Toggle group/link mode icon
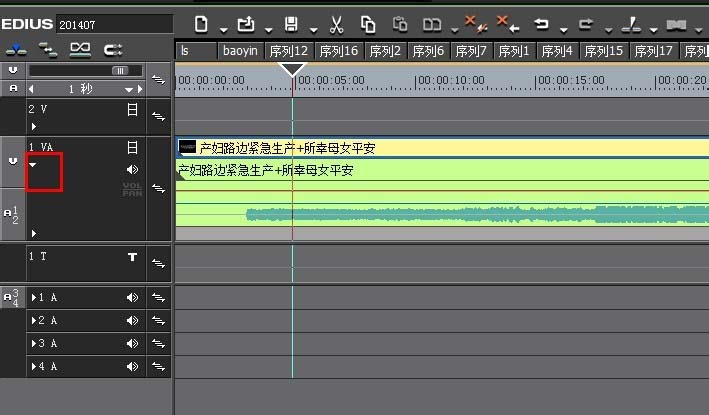 (80, 49)
